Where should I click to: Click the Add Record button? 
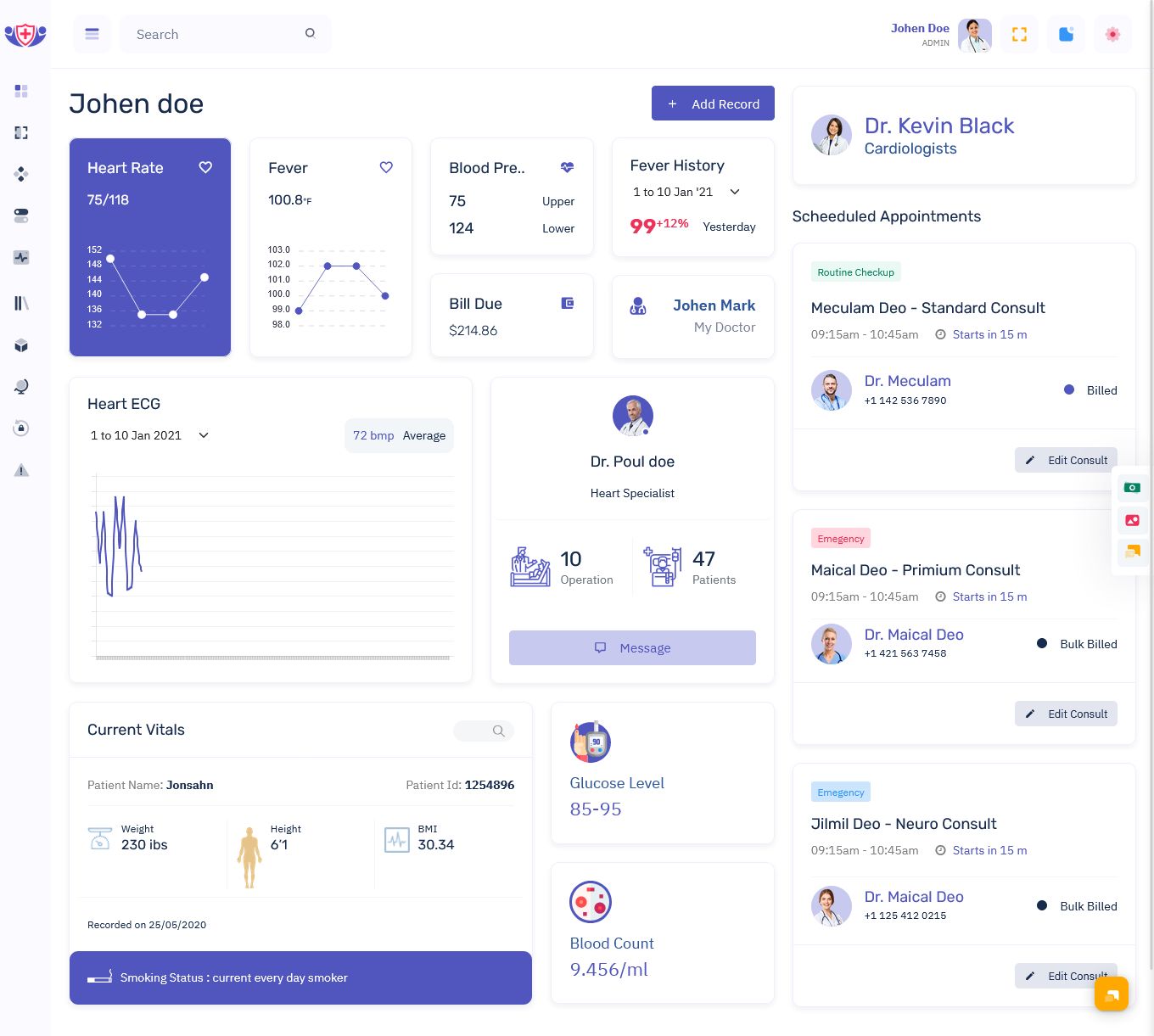[713, 103]
